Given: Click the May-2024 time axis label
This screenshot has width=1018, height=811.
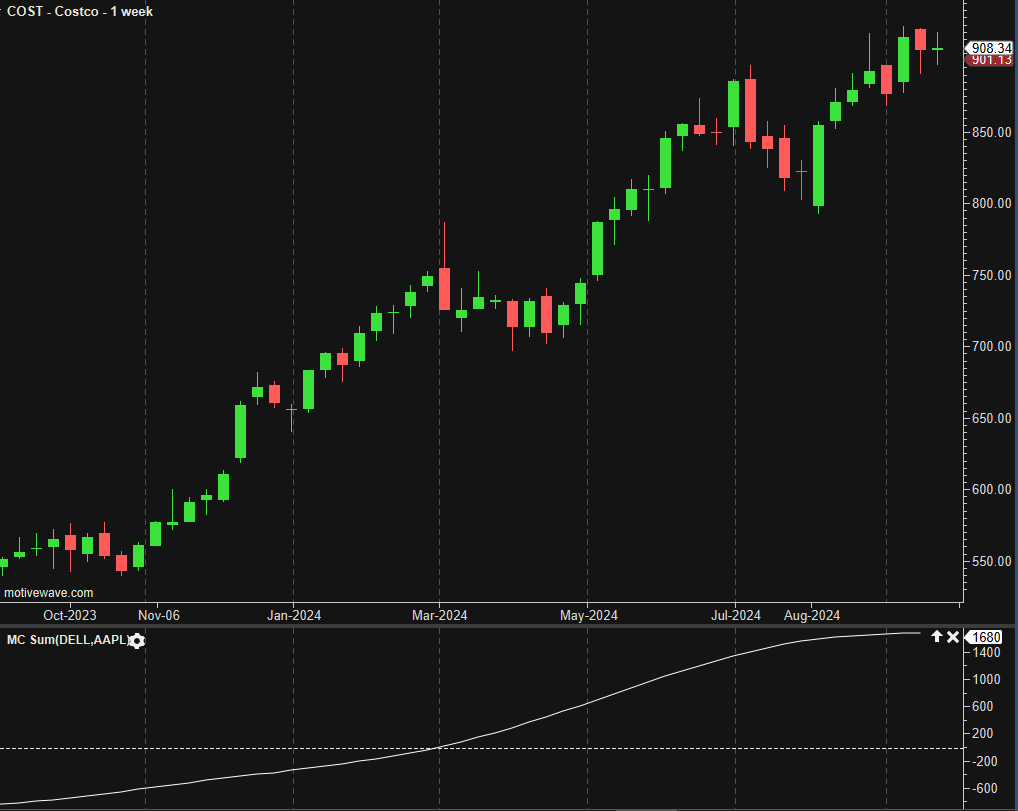Looking at the screenshot, I should click(x=589, y=615).
